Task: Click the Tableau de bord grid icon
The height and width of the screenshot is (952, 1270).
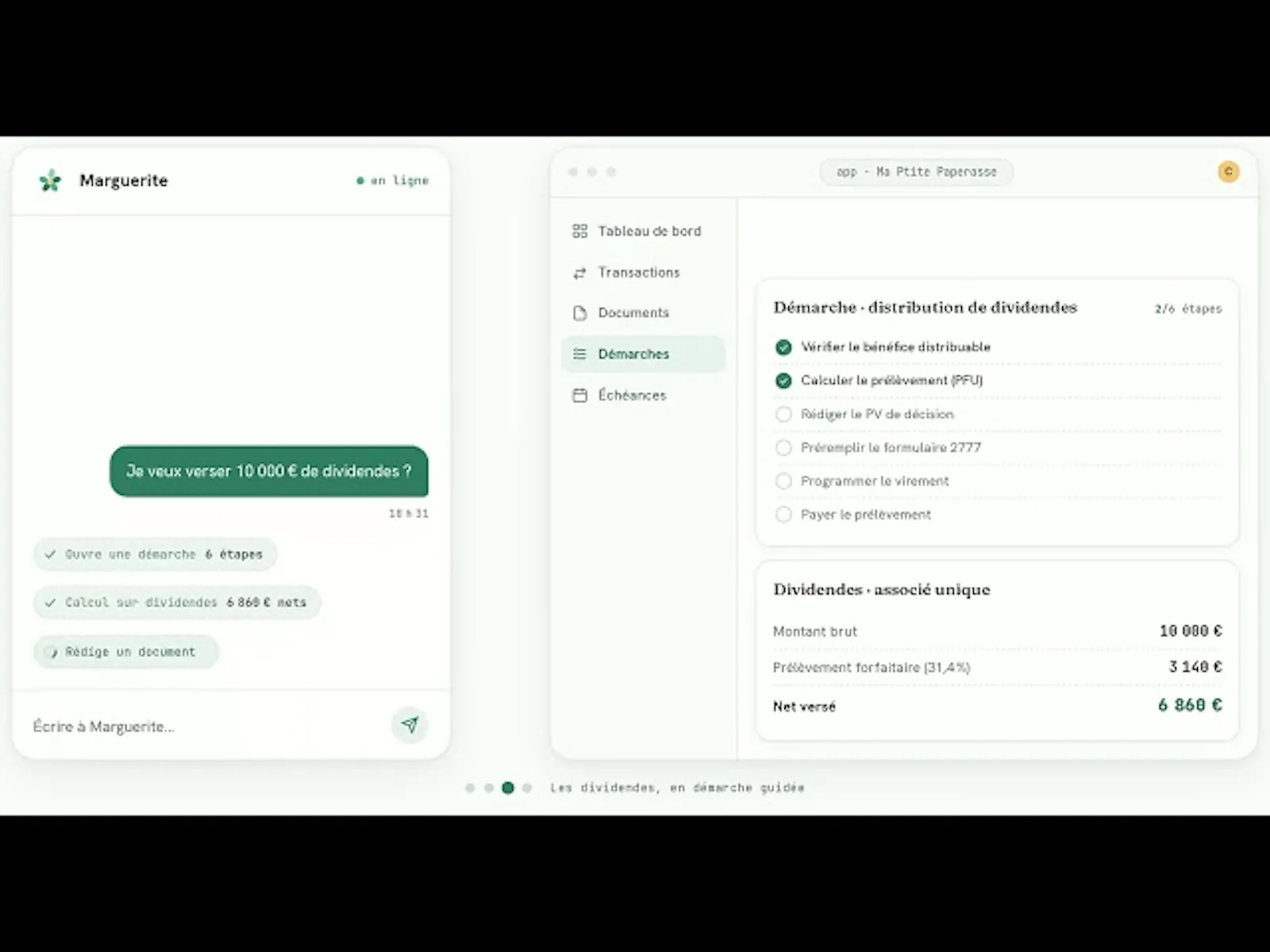Action: [x=579, y=231]
